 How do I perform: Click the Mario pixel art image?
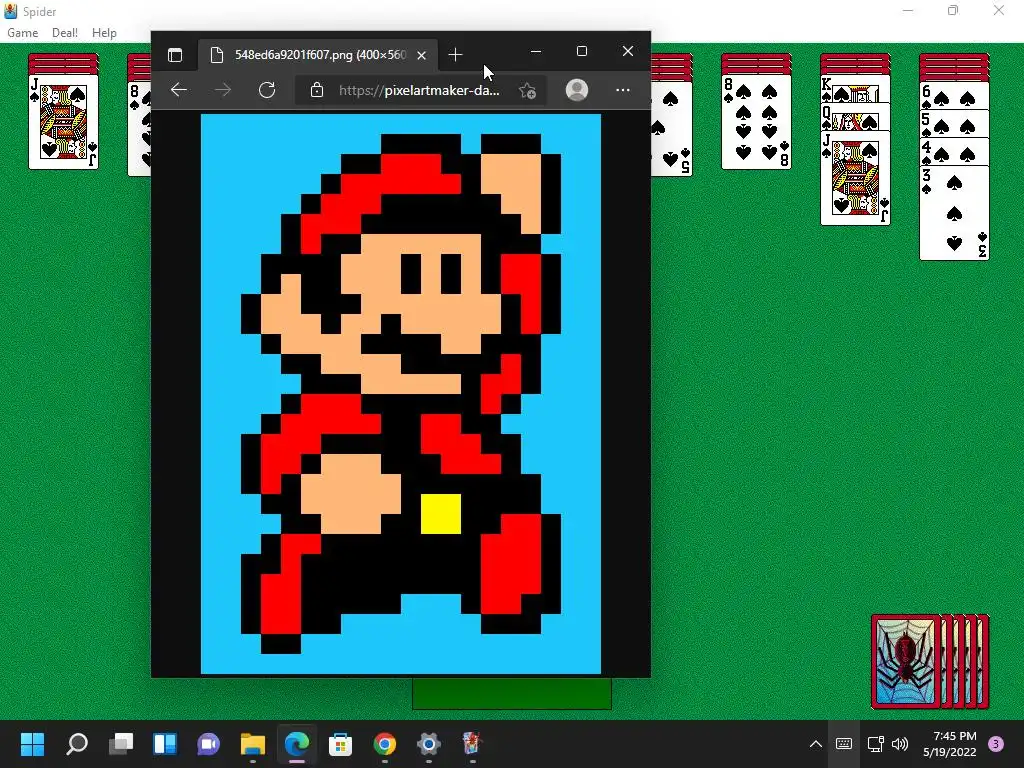click(x=400, y=394)
